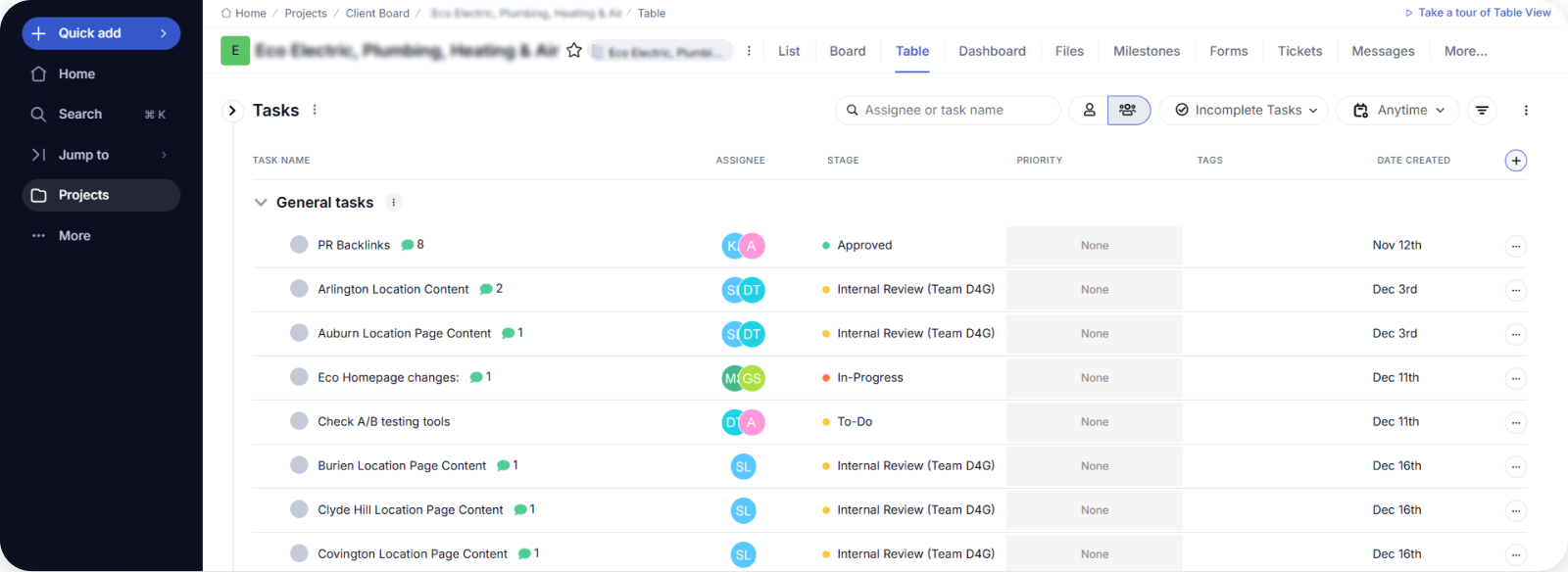
Task: Open the Anytime date dropdown
Action: [1398, 111]
